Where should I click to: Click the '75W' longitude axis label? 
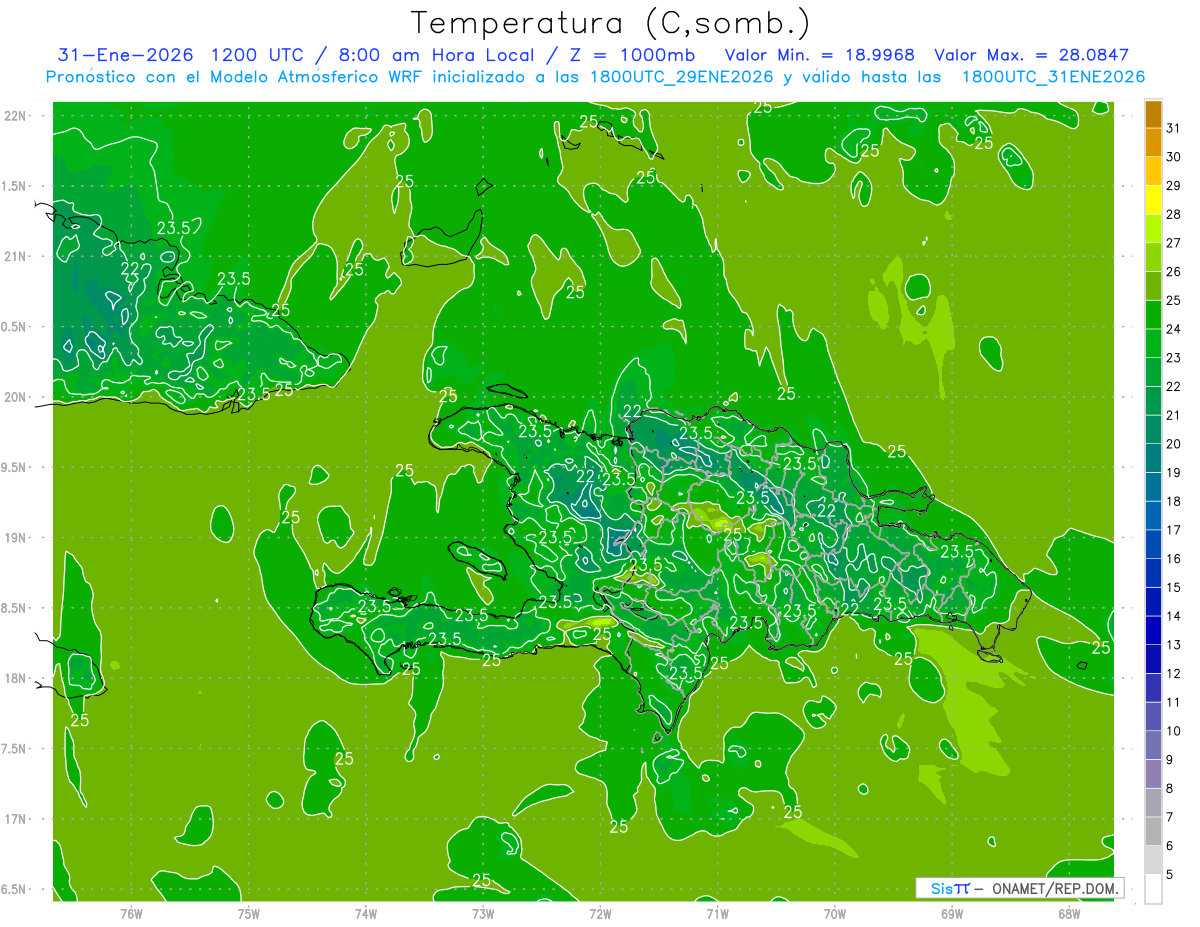(249, 913)
